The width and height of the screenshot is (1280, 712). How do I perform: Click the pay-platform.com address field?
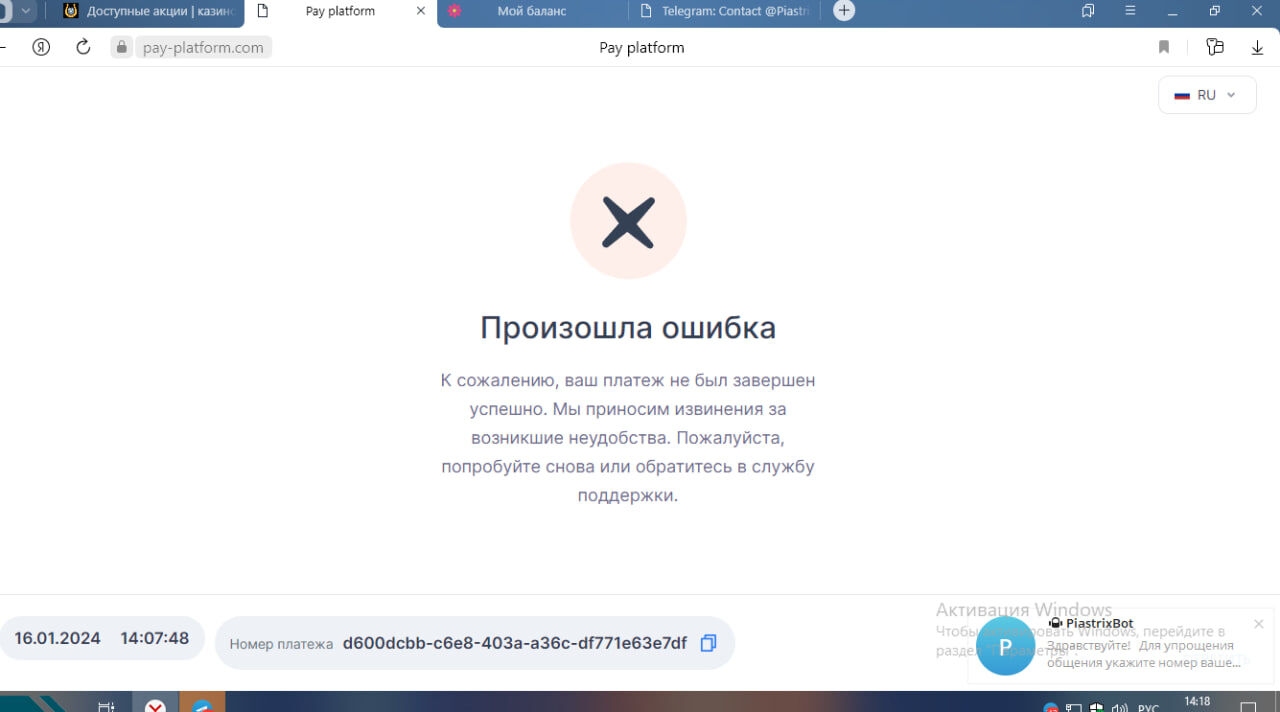point(203,47)
